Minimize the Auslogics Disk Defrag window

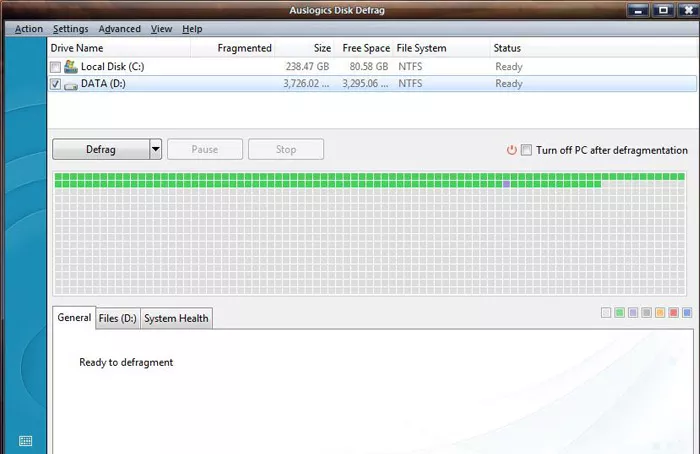(638, 10)
